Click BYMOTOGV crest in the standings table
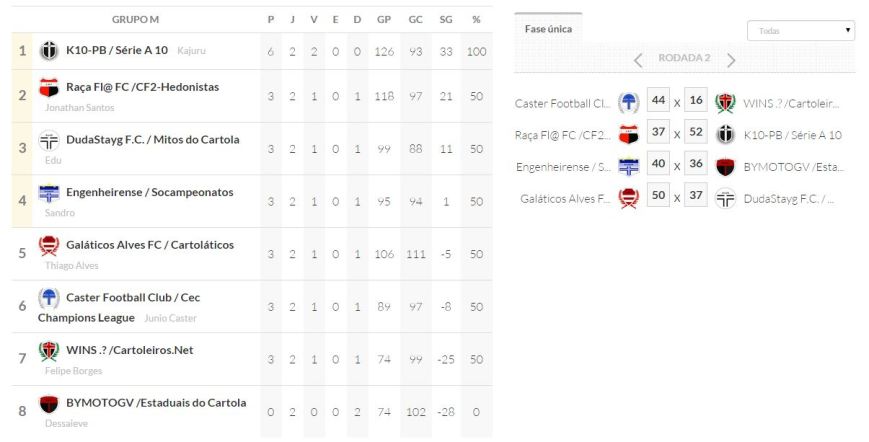 click(49, 404)
